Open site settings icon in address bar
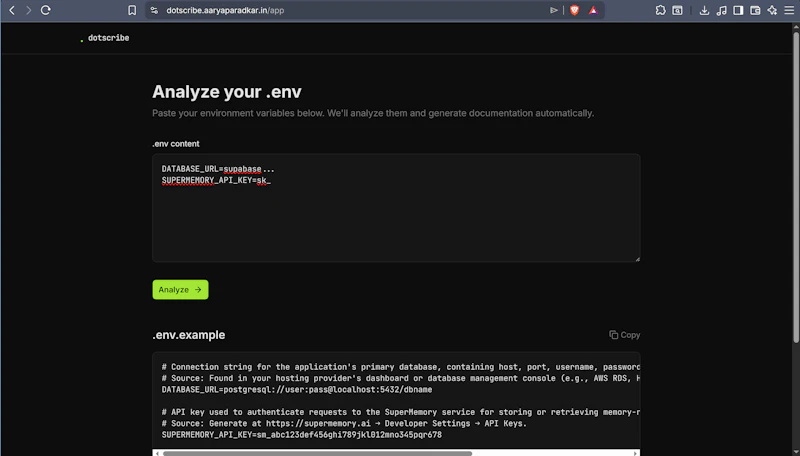 (154, 10)
